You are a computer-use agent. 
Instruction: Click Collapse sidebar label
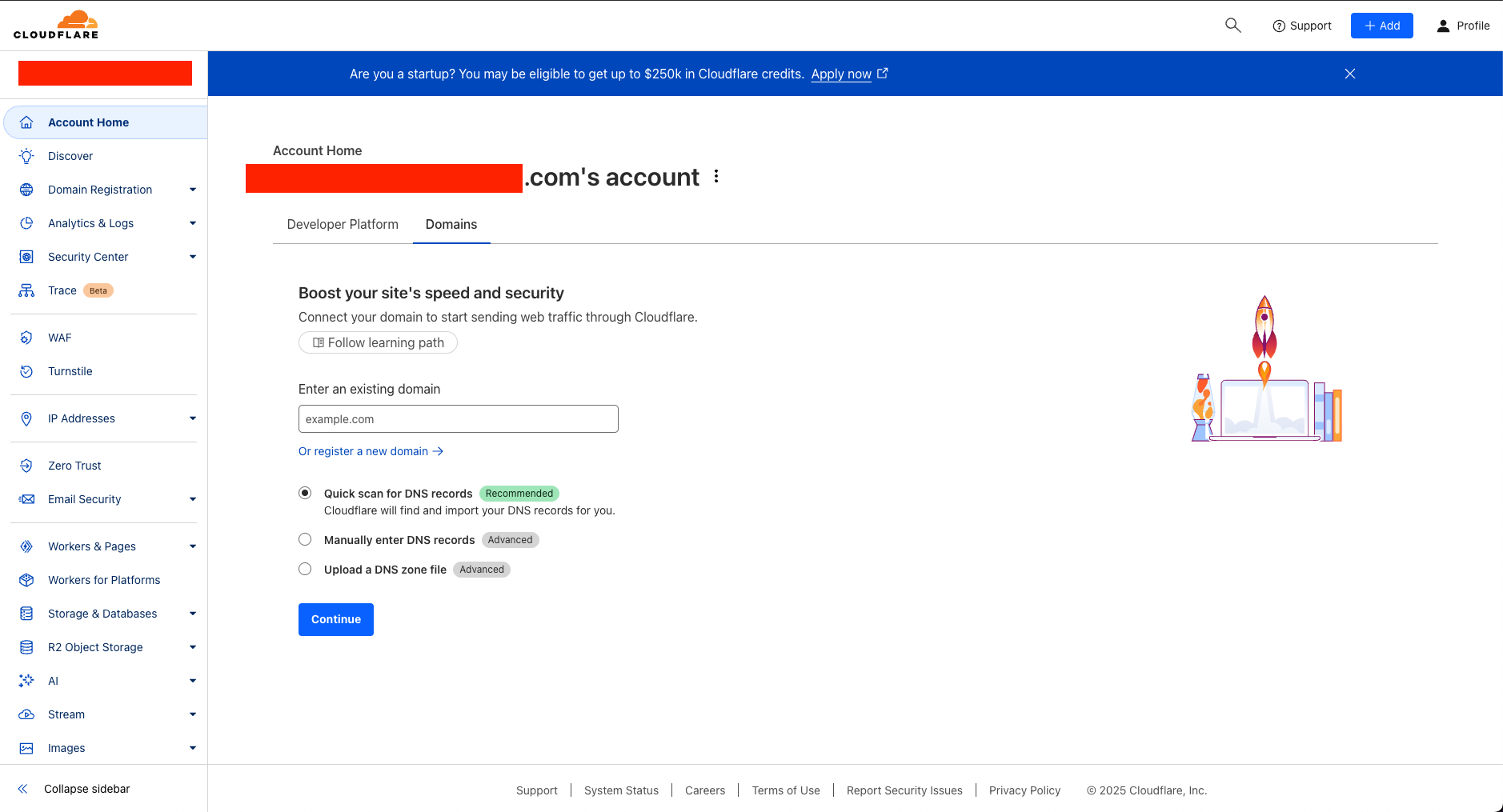pos(87,789)
